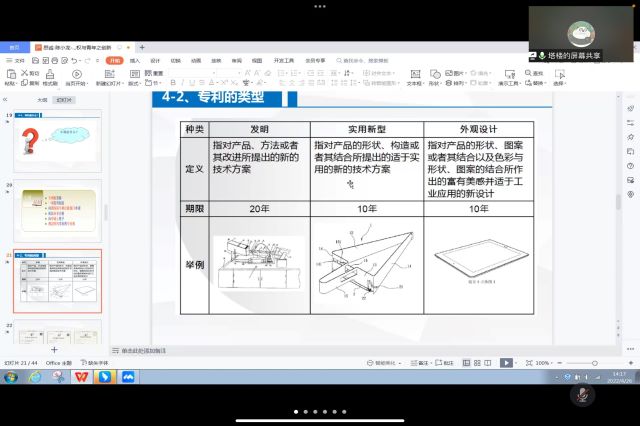Toggle the 批注 (Comments) pane in the status bar

click(446, 363)
